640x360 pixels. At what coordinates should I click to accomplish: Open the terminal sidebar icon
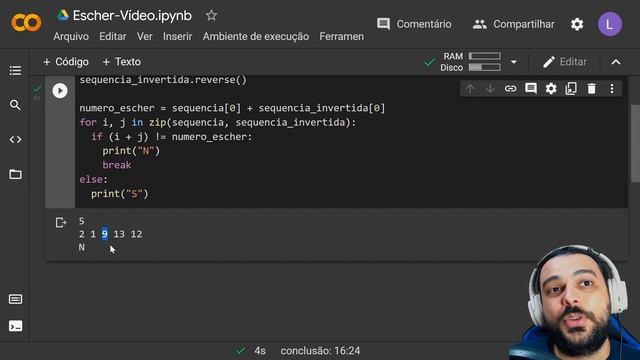coord(16,326)
